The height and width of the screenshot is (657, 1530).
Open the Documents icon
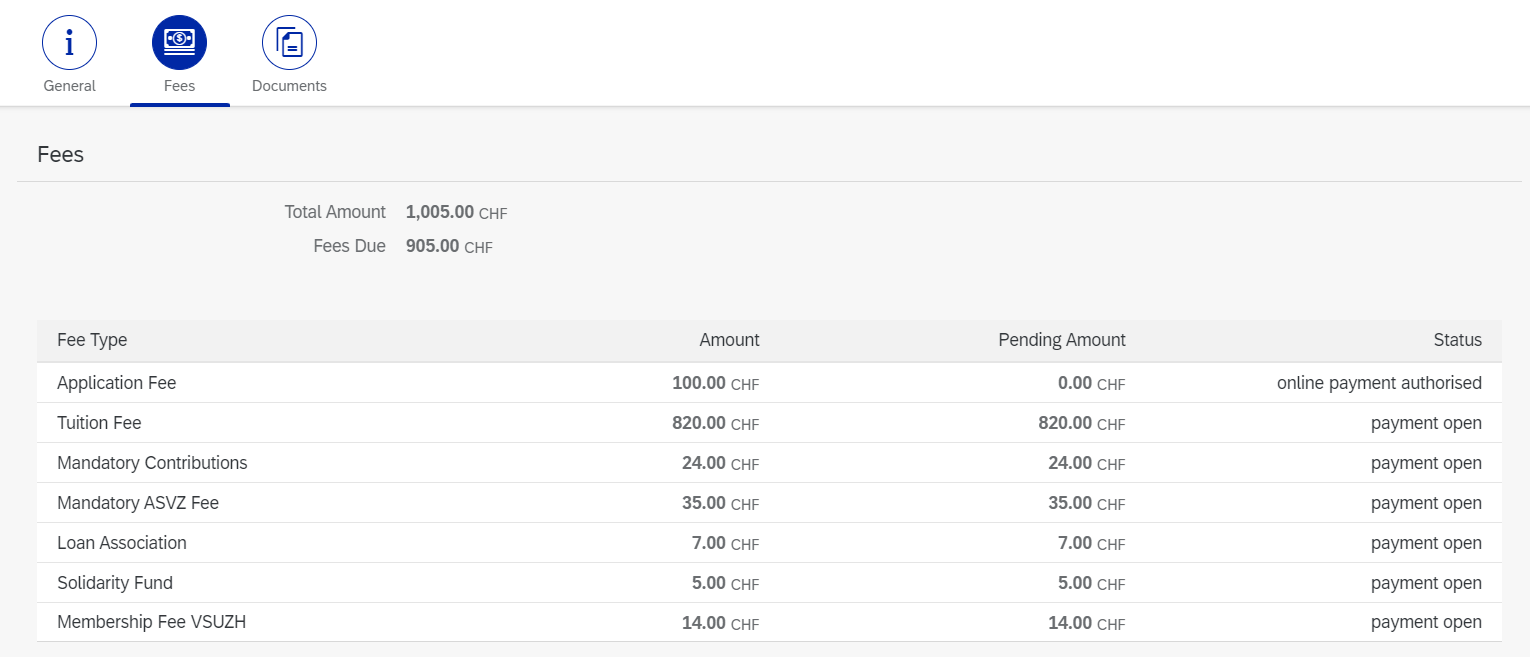pos(289,43)
